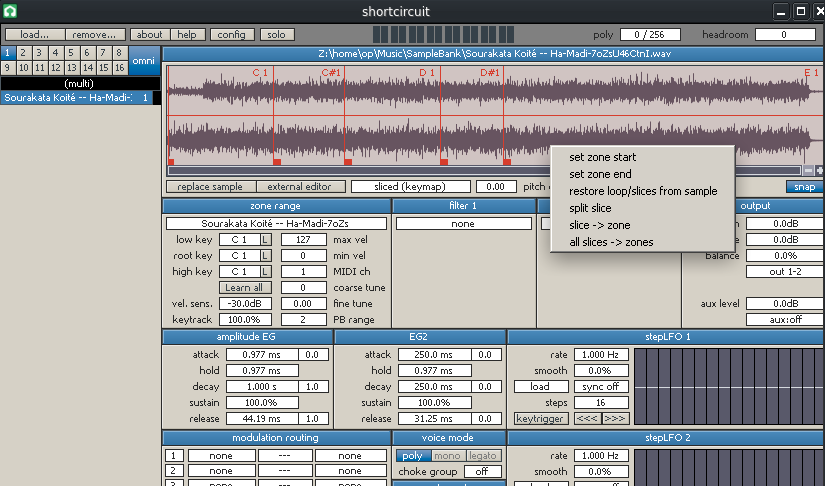The height and width of the screenshot is (486, 825).
Task: Click the stepLFO 1 step graph
Action: coord(729,387)
